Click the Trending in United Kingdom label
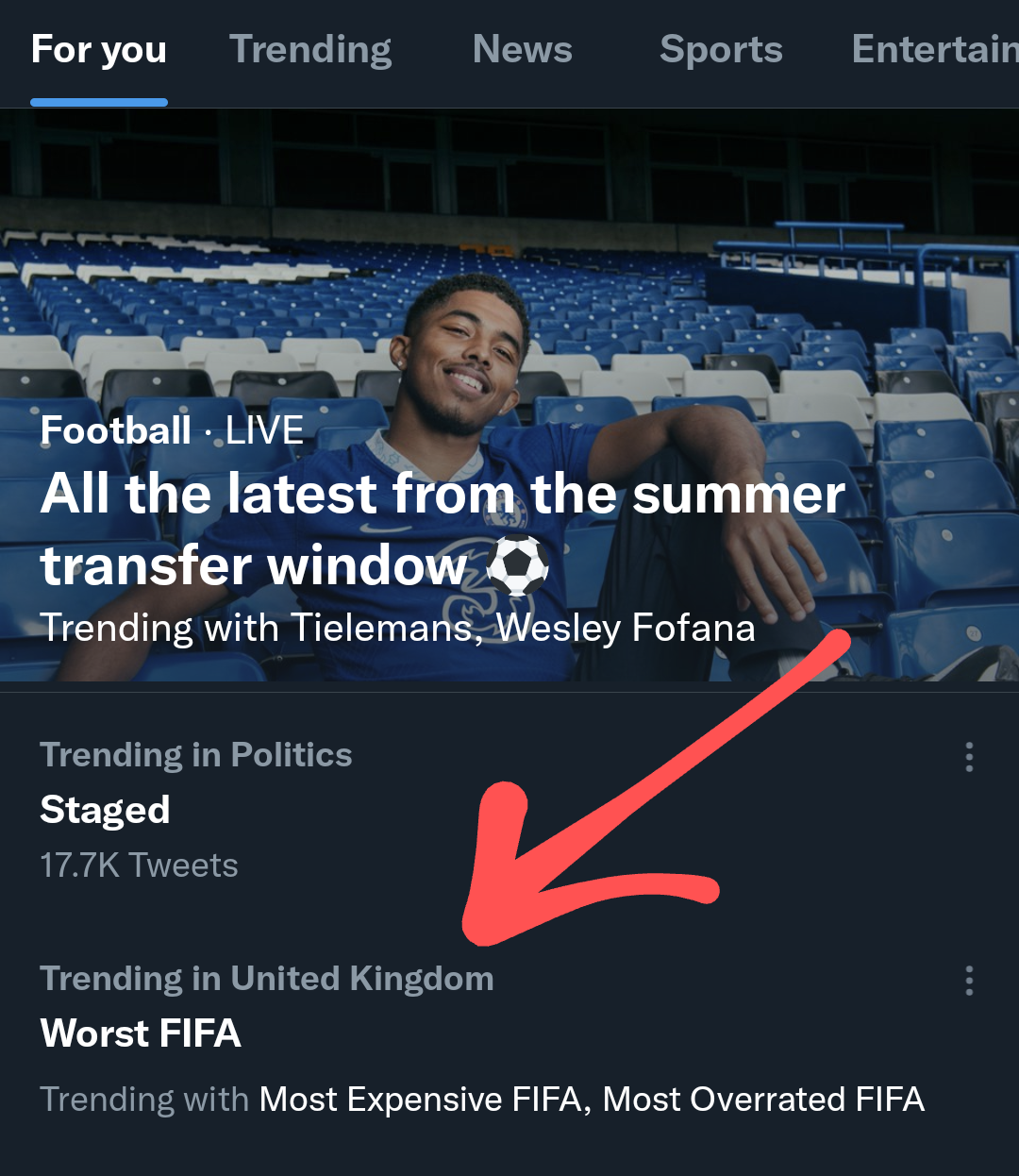This screenshot has width=1019, height=1176. pyautogui.click(x=266, y=979)
